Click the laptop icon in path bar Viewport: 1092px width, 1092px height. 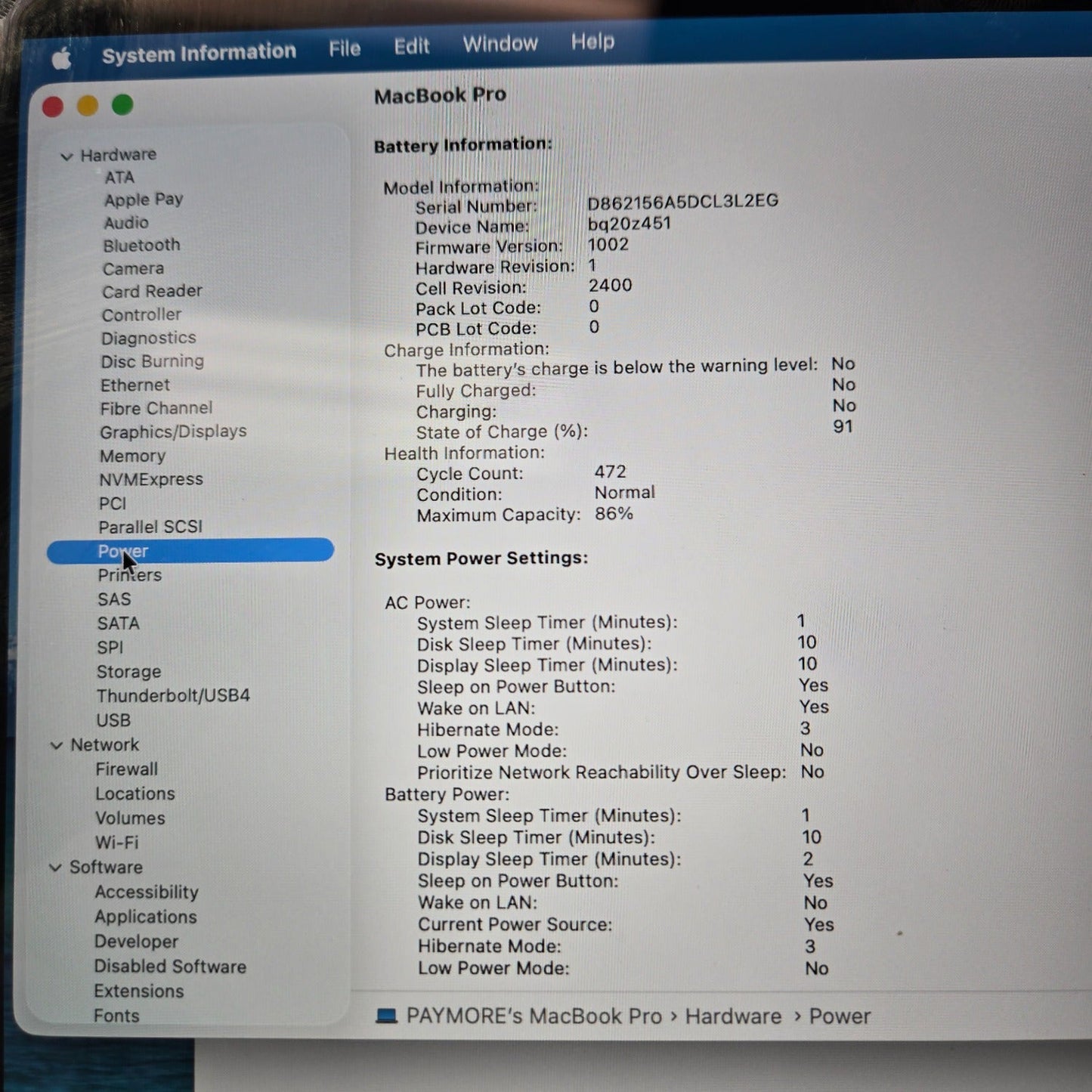pos(386,1016)
